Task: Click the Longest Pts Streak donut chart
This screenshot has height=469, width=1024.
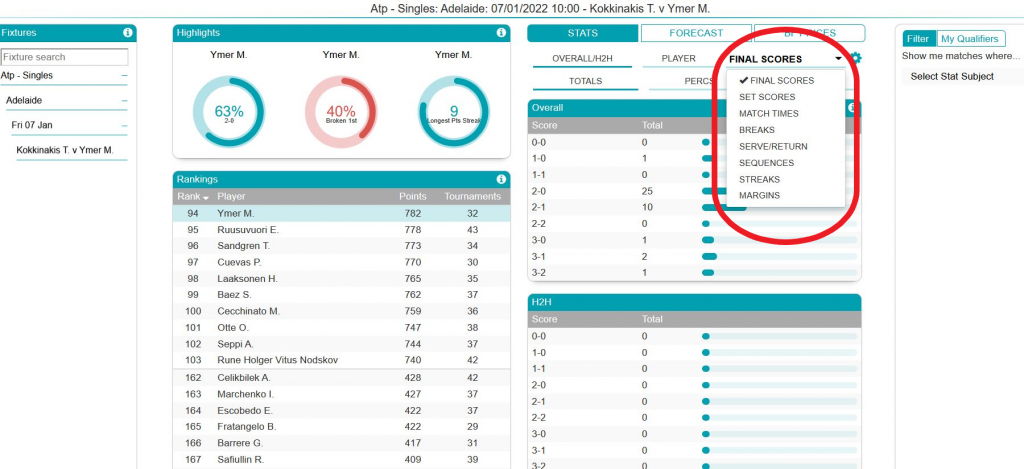Action: tap(454, 111)
